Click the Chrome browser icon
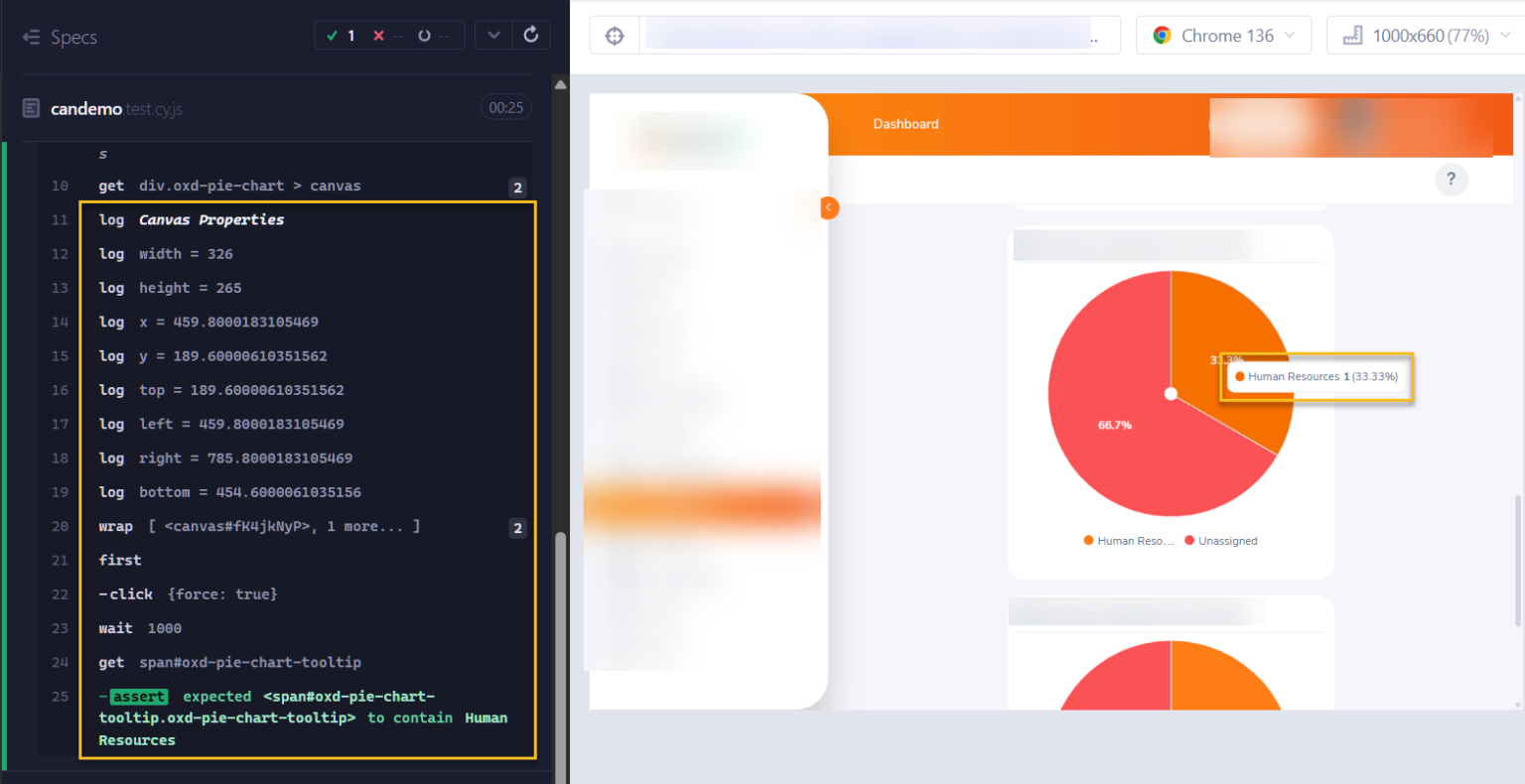1525x784 pixels. pos(1160,35)
